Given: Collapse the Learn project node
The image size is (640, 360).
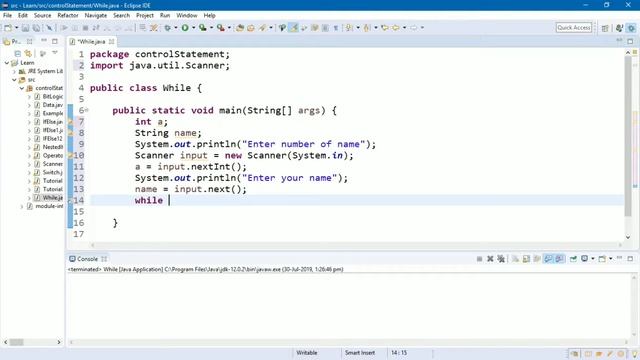Looking at the screenshot, I should (7, 63).
